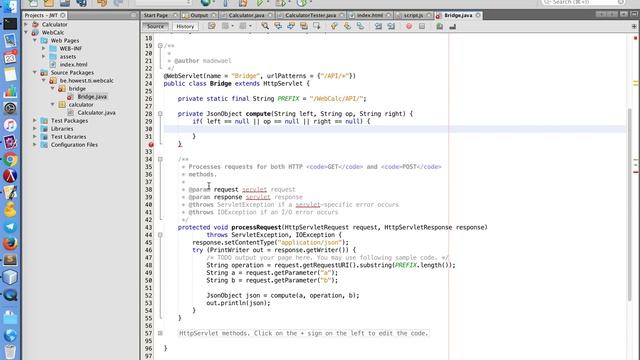Select Bridge.java in project tree
Viewport: 640px width, 360px height.
(92, 97)
